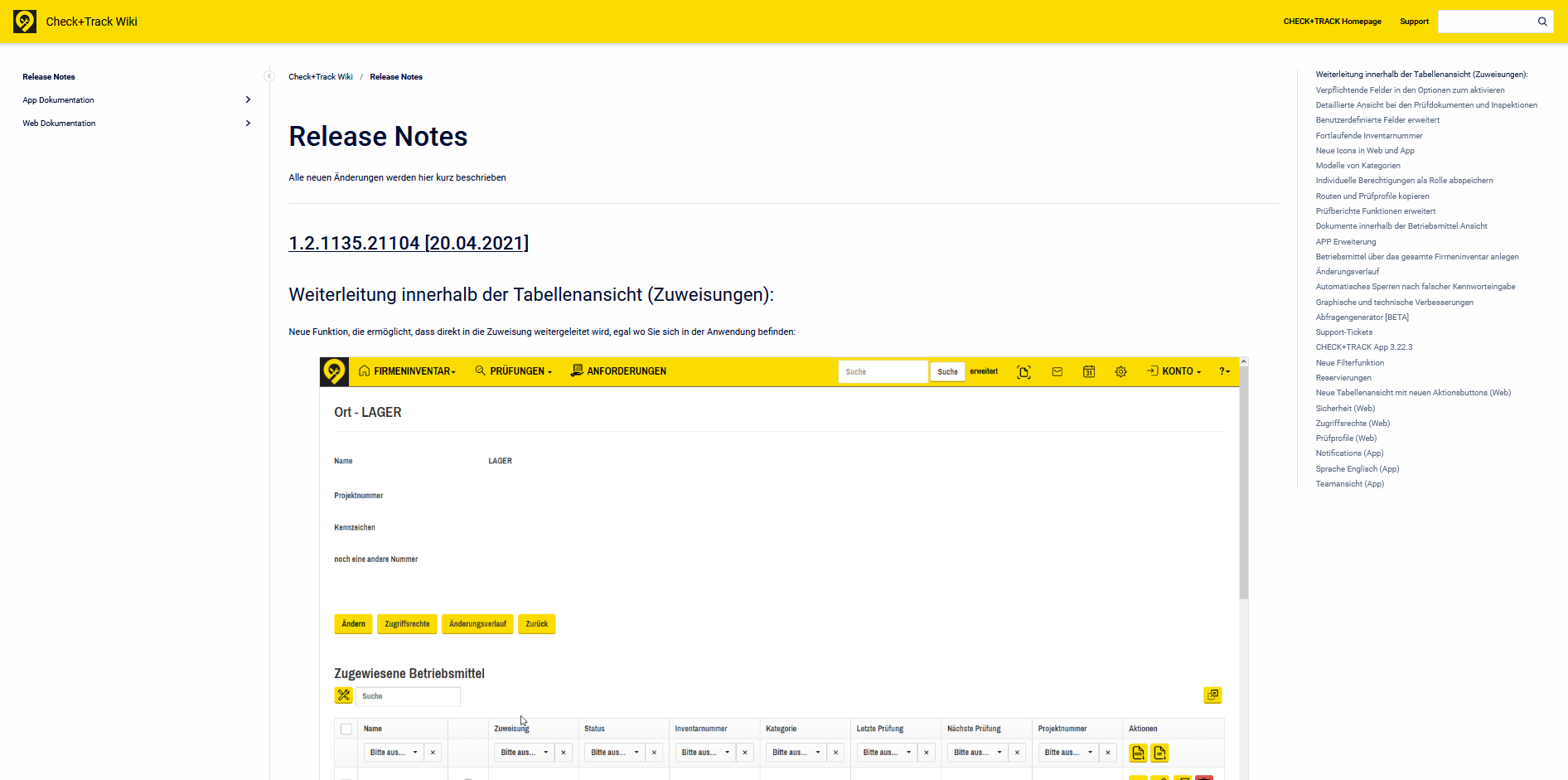Open the Inventarnummer filter dropdown

click(706, 753)
